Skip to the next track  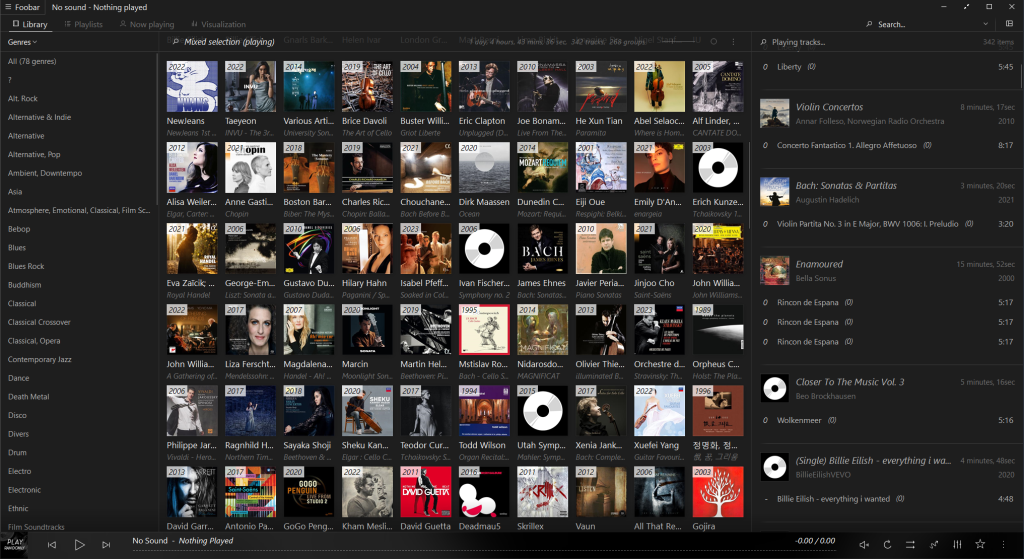pyautogui.click(x=106, y=544)
